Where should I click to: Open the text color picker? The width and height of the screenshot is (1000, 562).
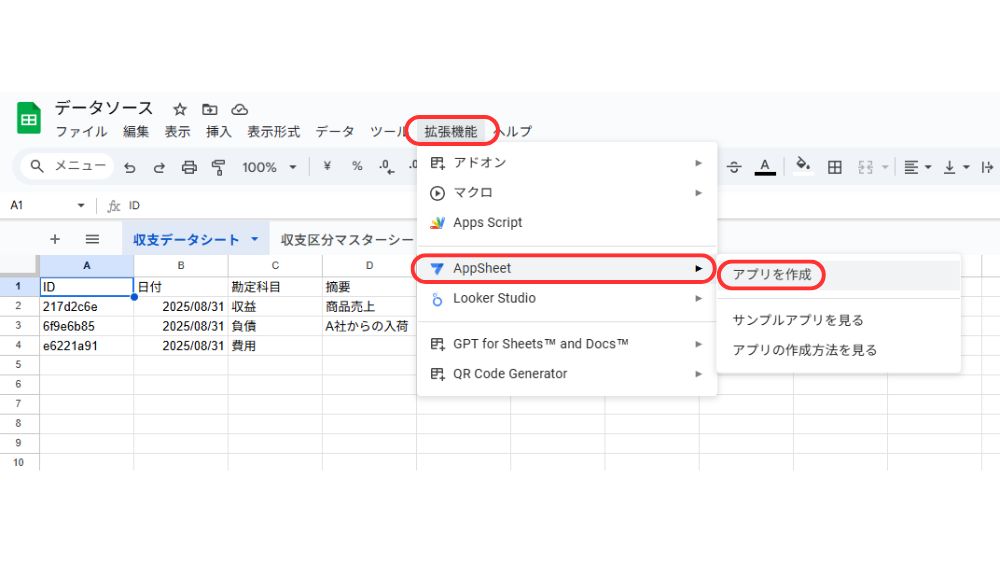765,167
